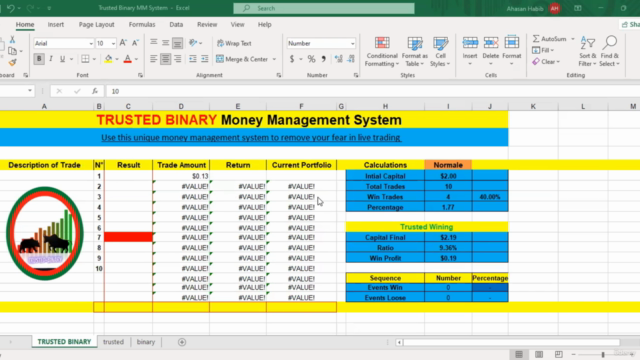
Task: Toggle Bold formatting
Action: pos(39,59)
